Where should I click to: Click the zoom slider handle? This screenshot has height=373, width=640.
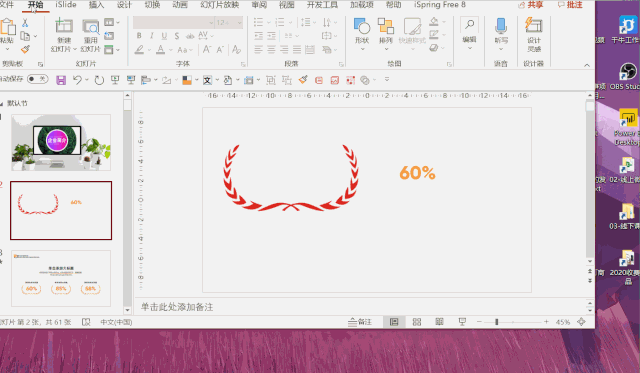coord(497,322)
